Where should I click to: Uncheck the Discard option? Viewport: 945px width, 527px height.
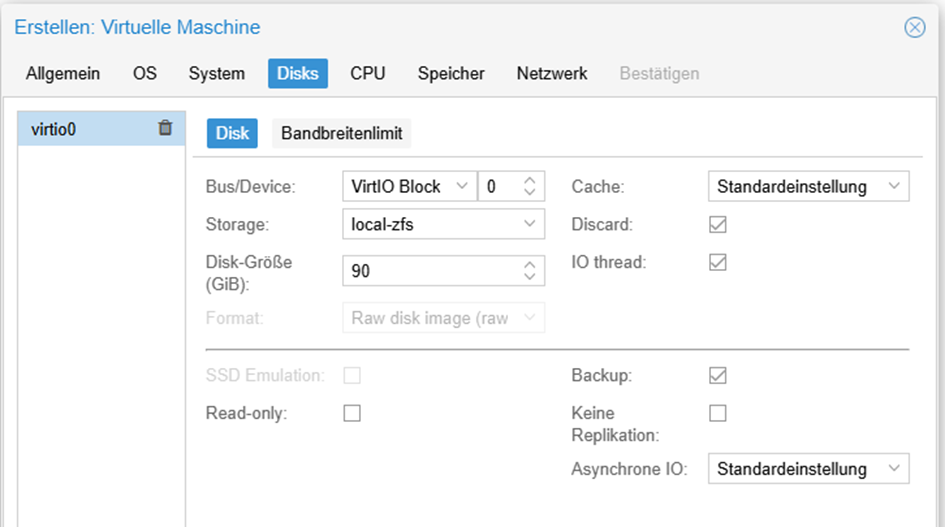717,225
